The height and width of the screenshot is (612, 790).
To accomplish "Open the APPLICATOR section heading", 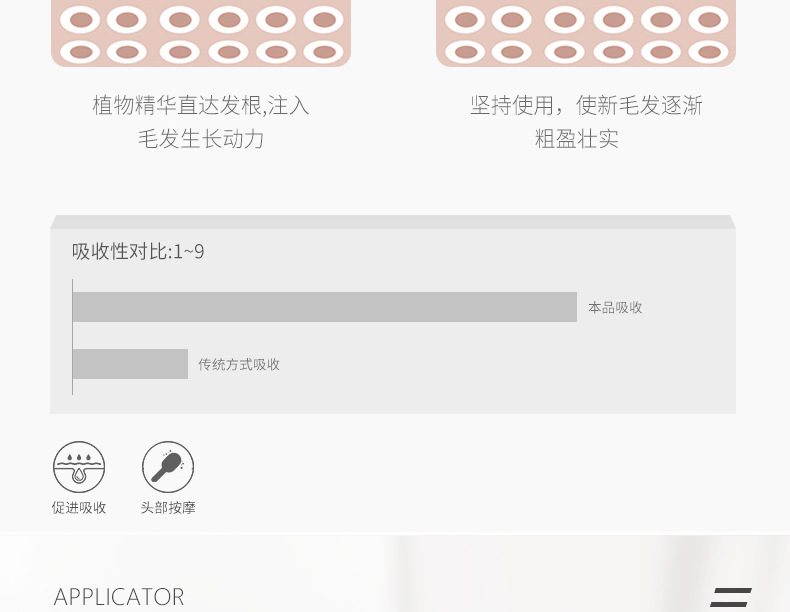I will coord(119,597).
